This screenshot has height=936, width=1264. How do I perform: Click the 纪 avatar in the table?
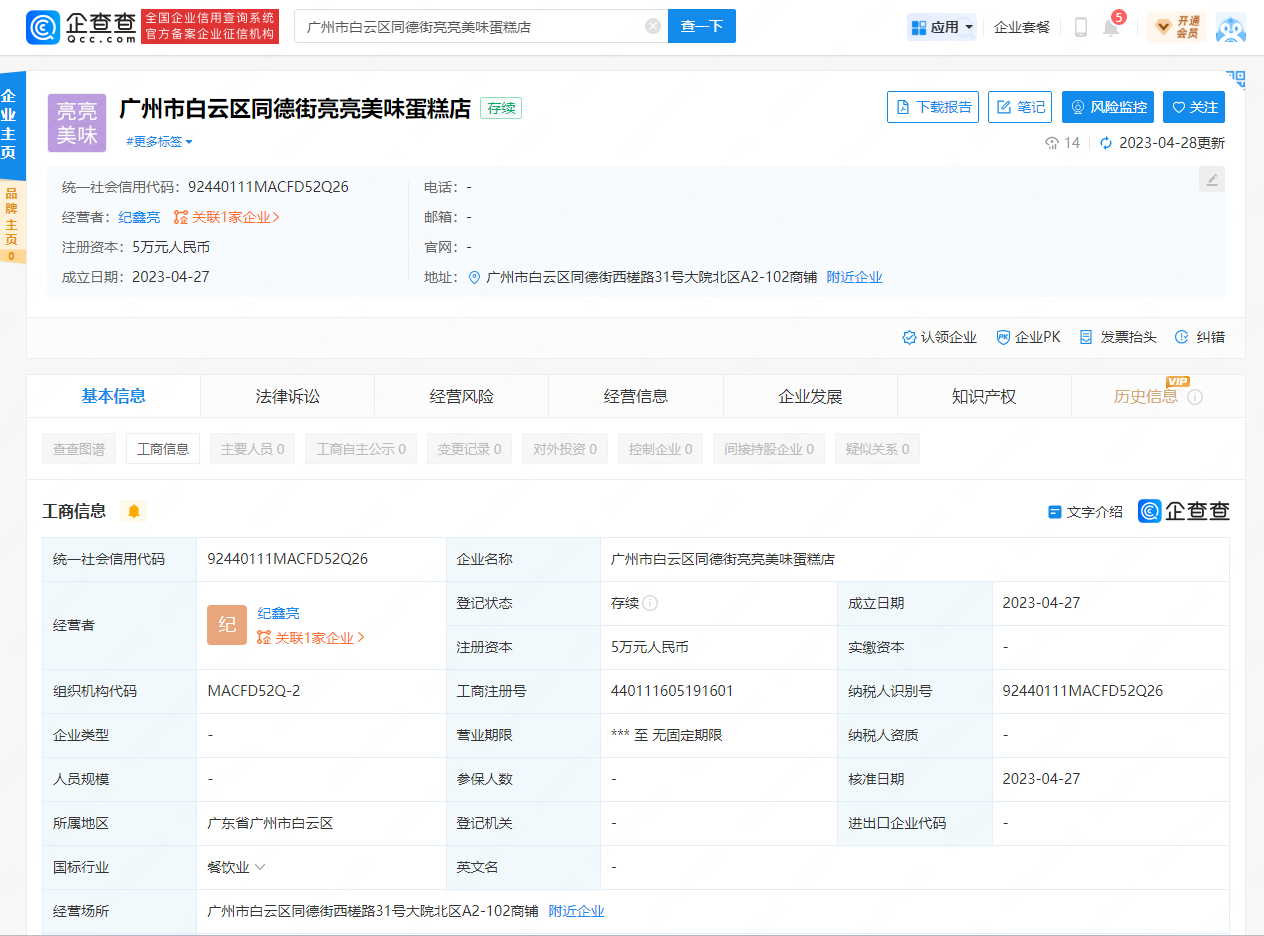tap(227, 625)
